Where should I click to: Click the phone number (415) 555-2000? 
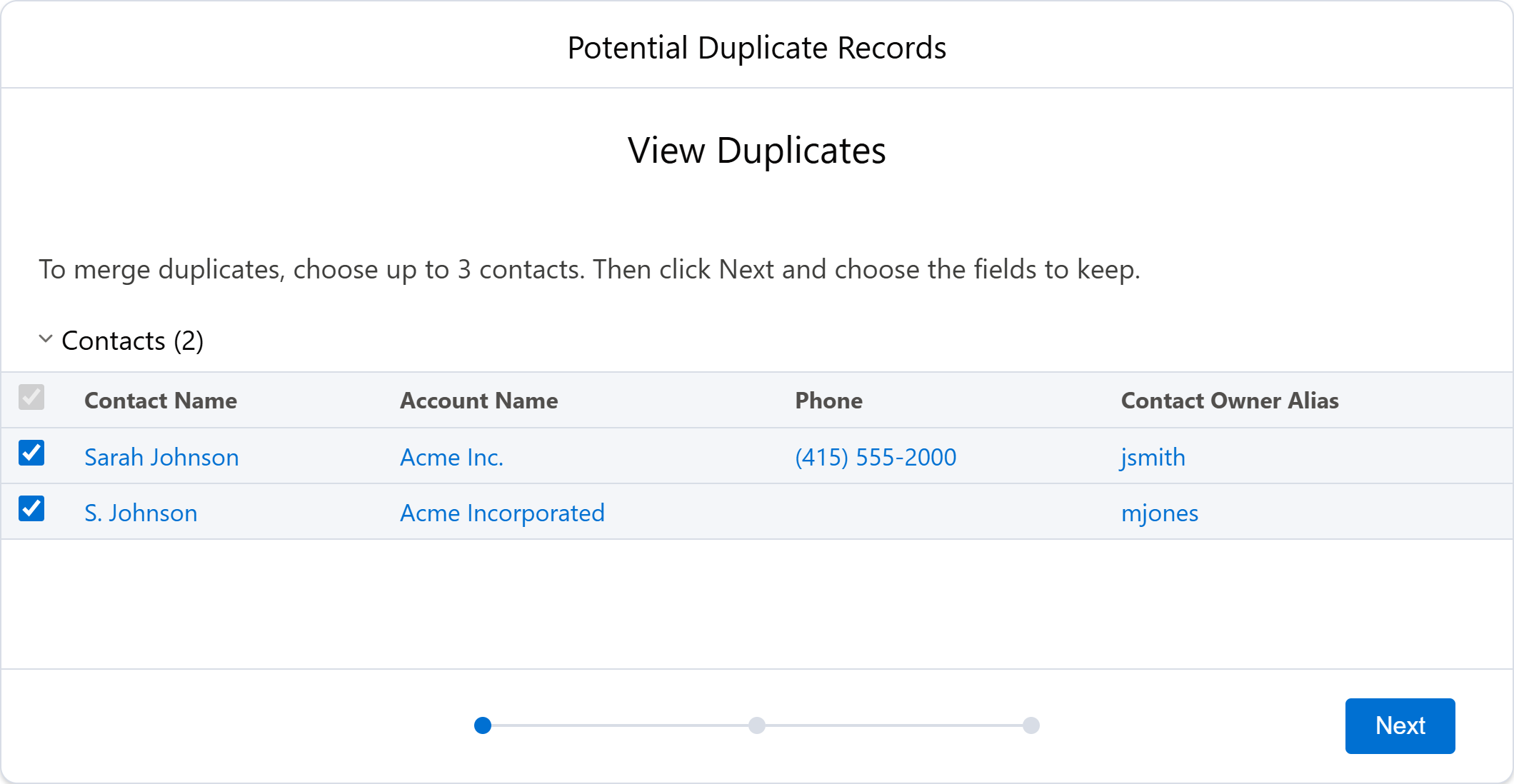pyautogui.click(x=876, y=457)
